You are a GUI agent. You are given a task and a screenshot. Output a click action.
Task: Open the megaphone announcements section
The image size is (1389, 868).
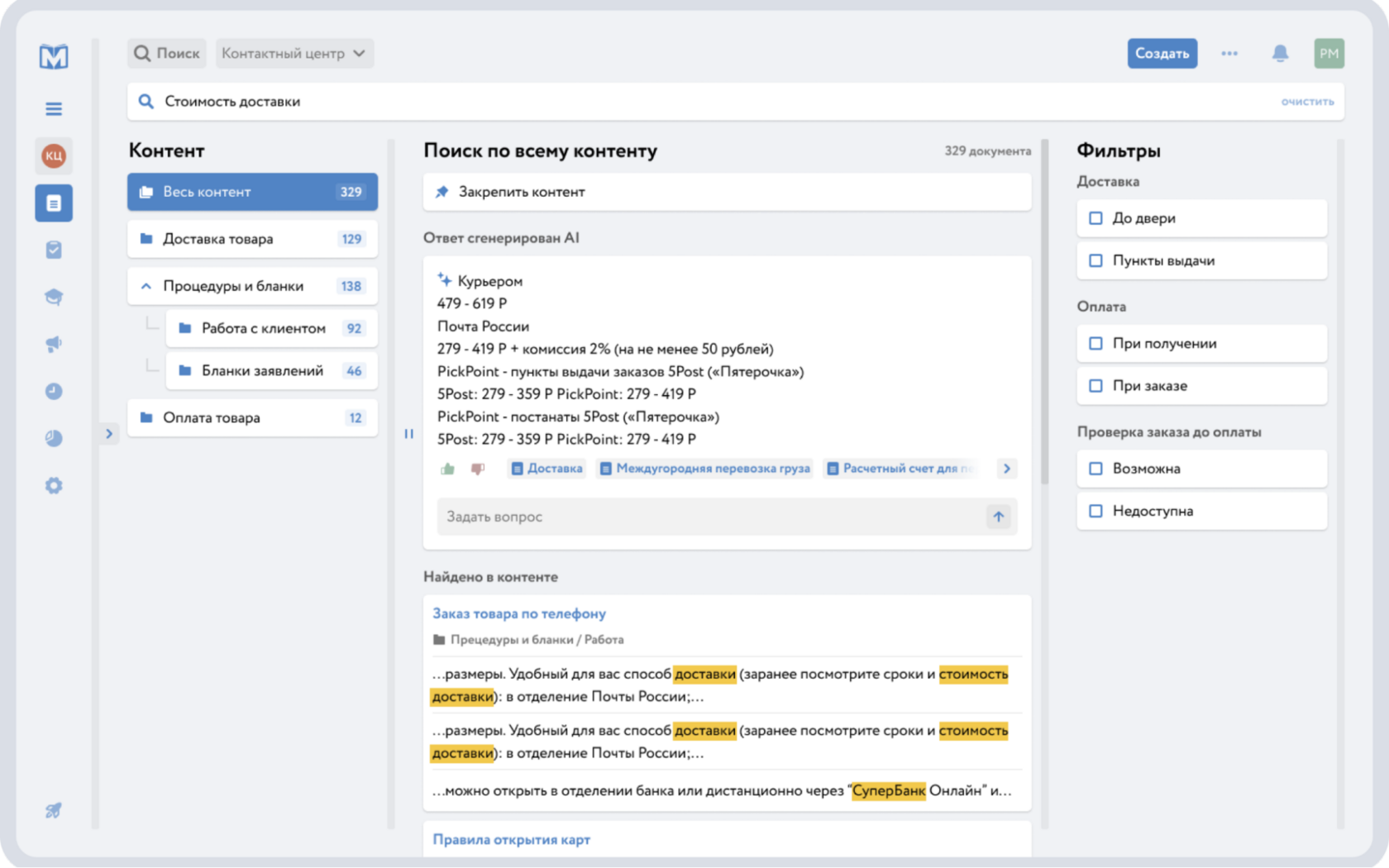54,344
